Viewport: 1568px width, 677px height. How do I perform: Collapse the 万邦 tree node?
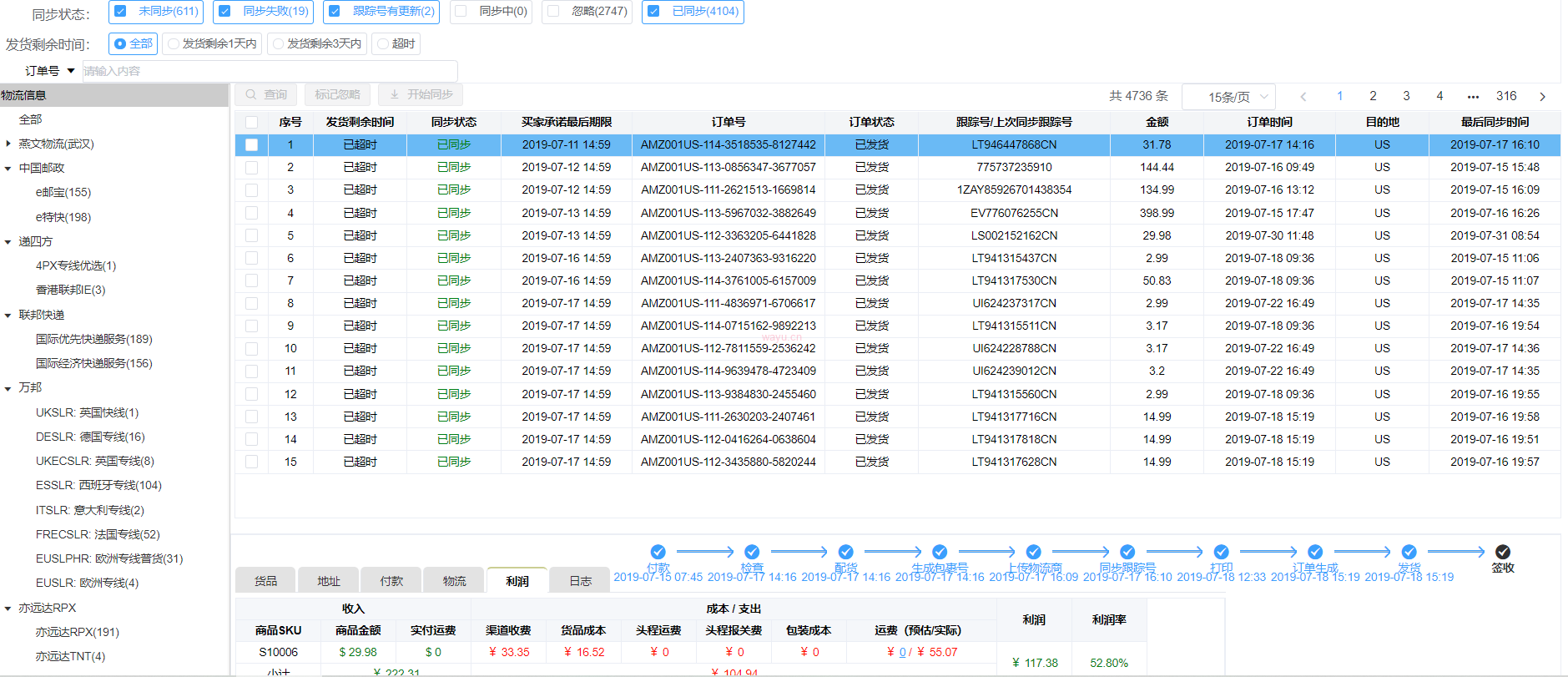pos(8,387)
